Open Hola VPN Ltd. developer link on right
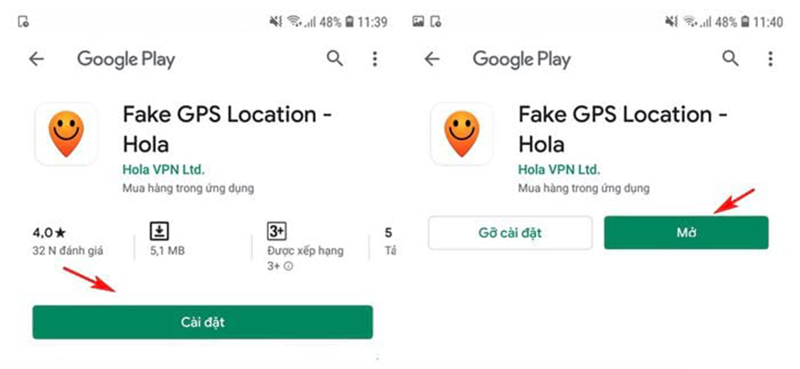The height and width of the screenshot is (369, 800). 559,169
